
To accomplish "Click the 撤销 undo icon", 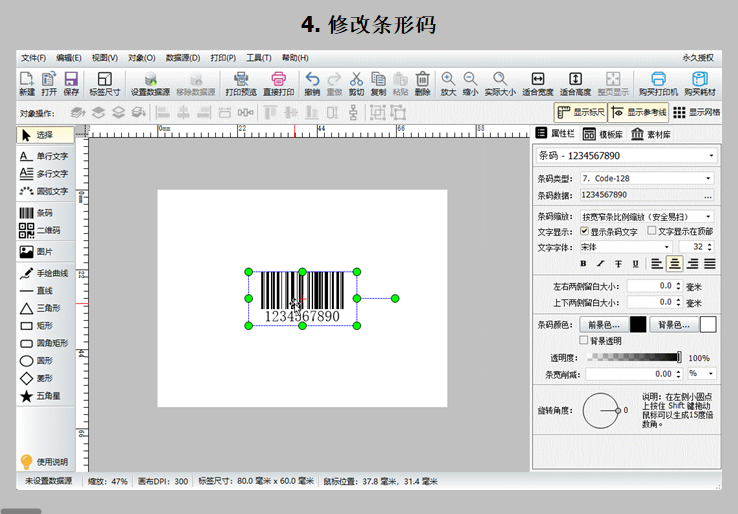I will tap(312, 84).
